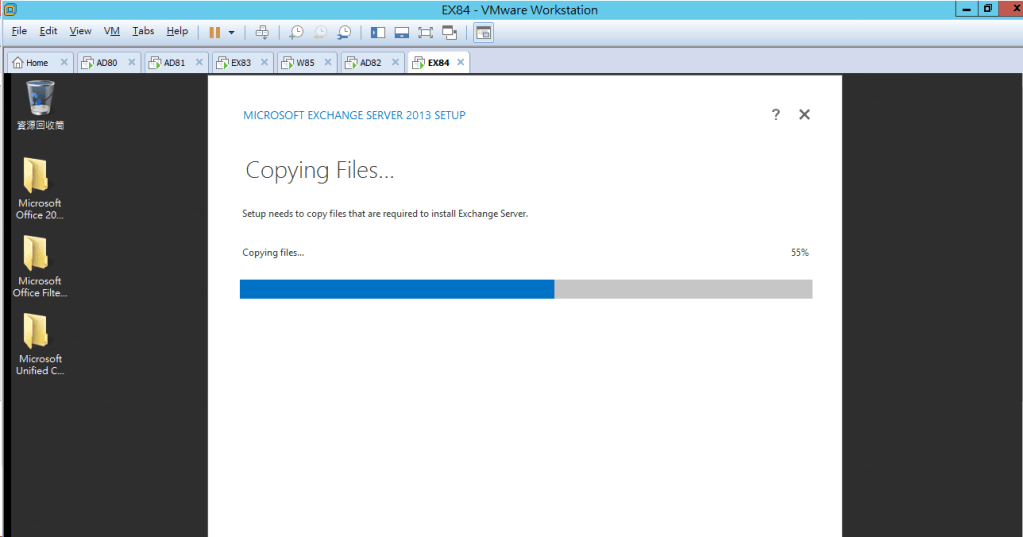Open the VM menu
Screen dimensions: 1023x537
[112, 32]
